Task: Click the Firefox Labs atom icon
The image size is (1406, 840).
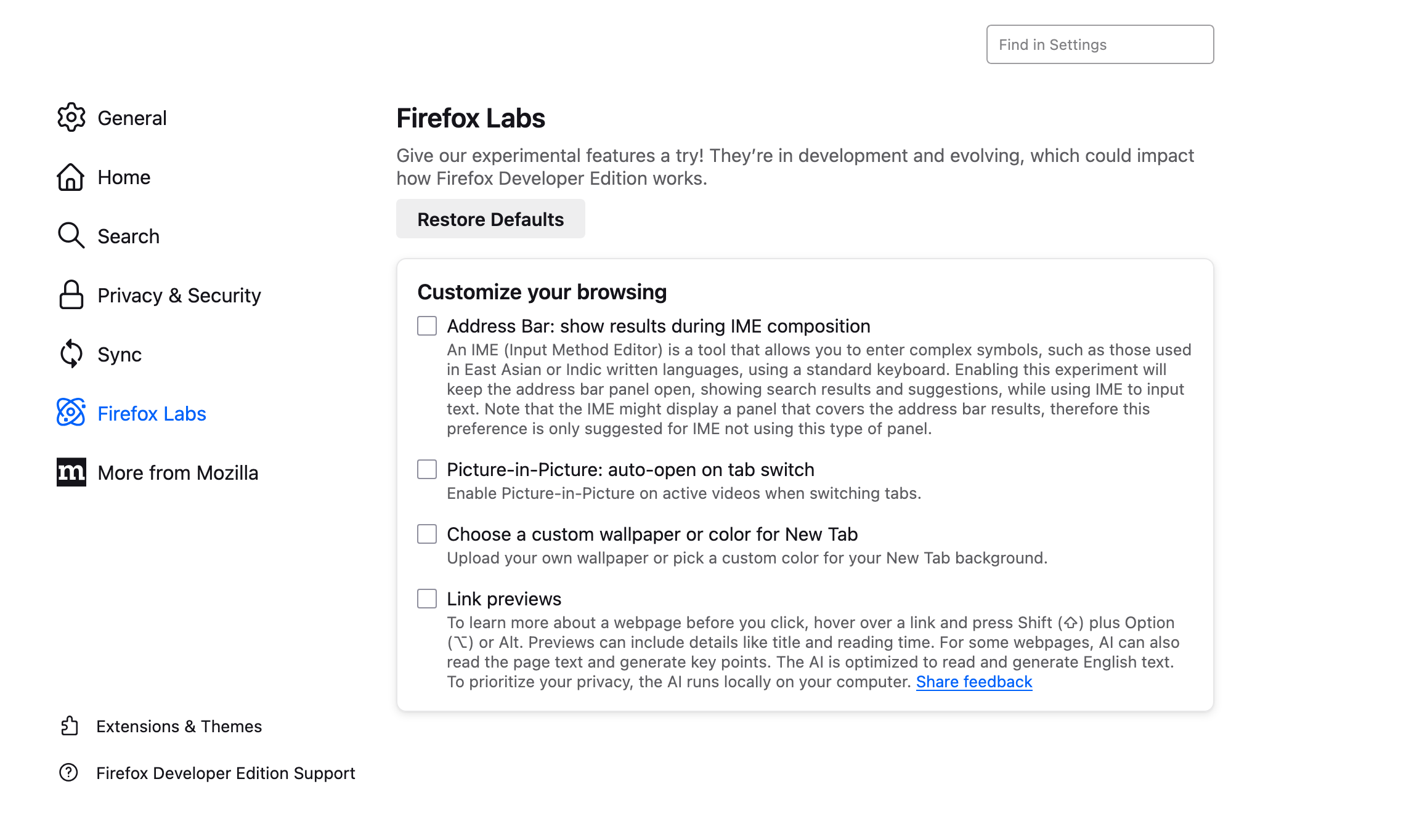Action: pos(71,413)
